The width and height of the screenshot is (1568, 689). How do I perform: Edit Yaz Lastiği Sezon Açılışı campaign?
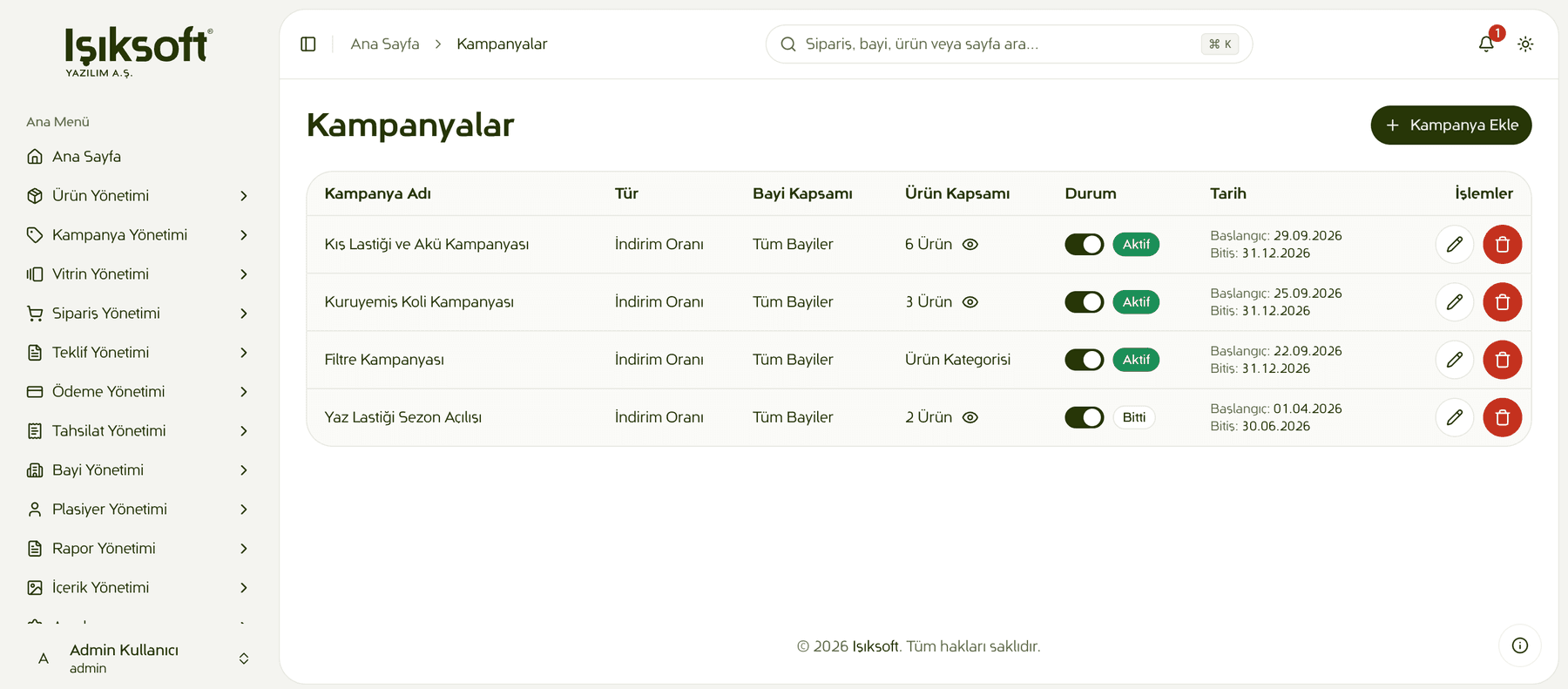point(1455,417)
